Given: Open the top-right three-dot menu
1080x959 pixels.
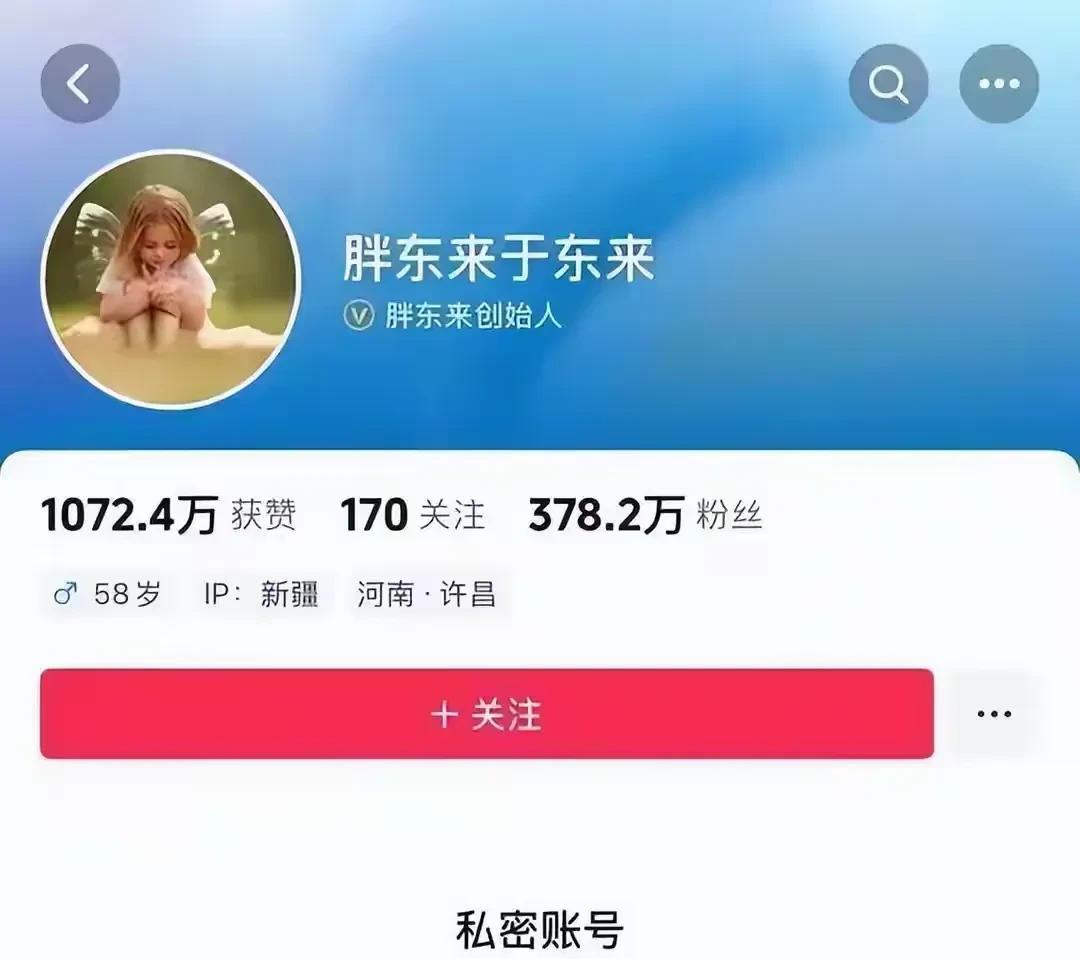Looking at the screenshot, I should (x=999, y=83).
